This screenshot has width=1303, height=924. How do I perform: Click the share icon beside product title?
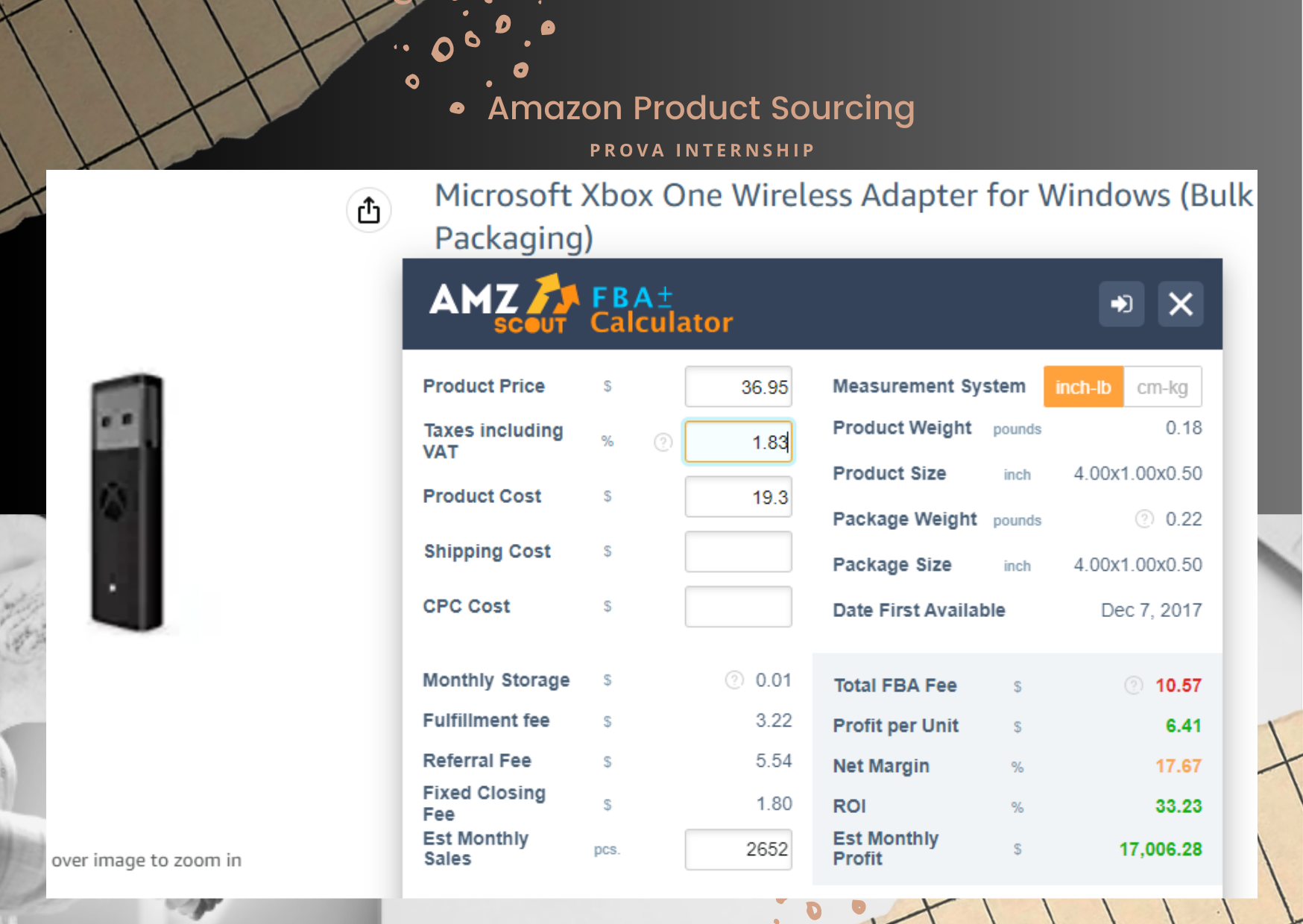pyautogui.click(x=369, y=210)
